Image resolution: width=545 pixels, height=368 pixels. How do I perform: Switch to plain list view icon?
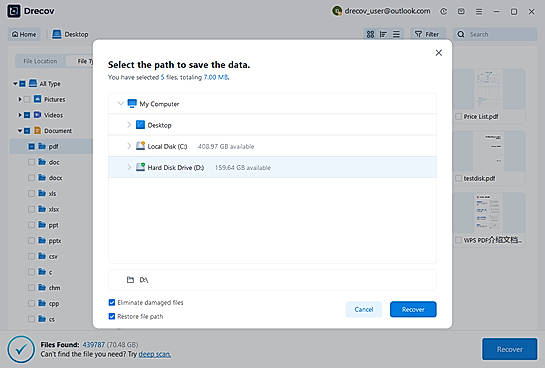pyautogui.click(x=396, y=34)
